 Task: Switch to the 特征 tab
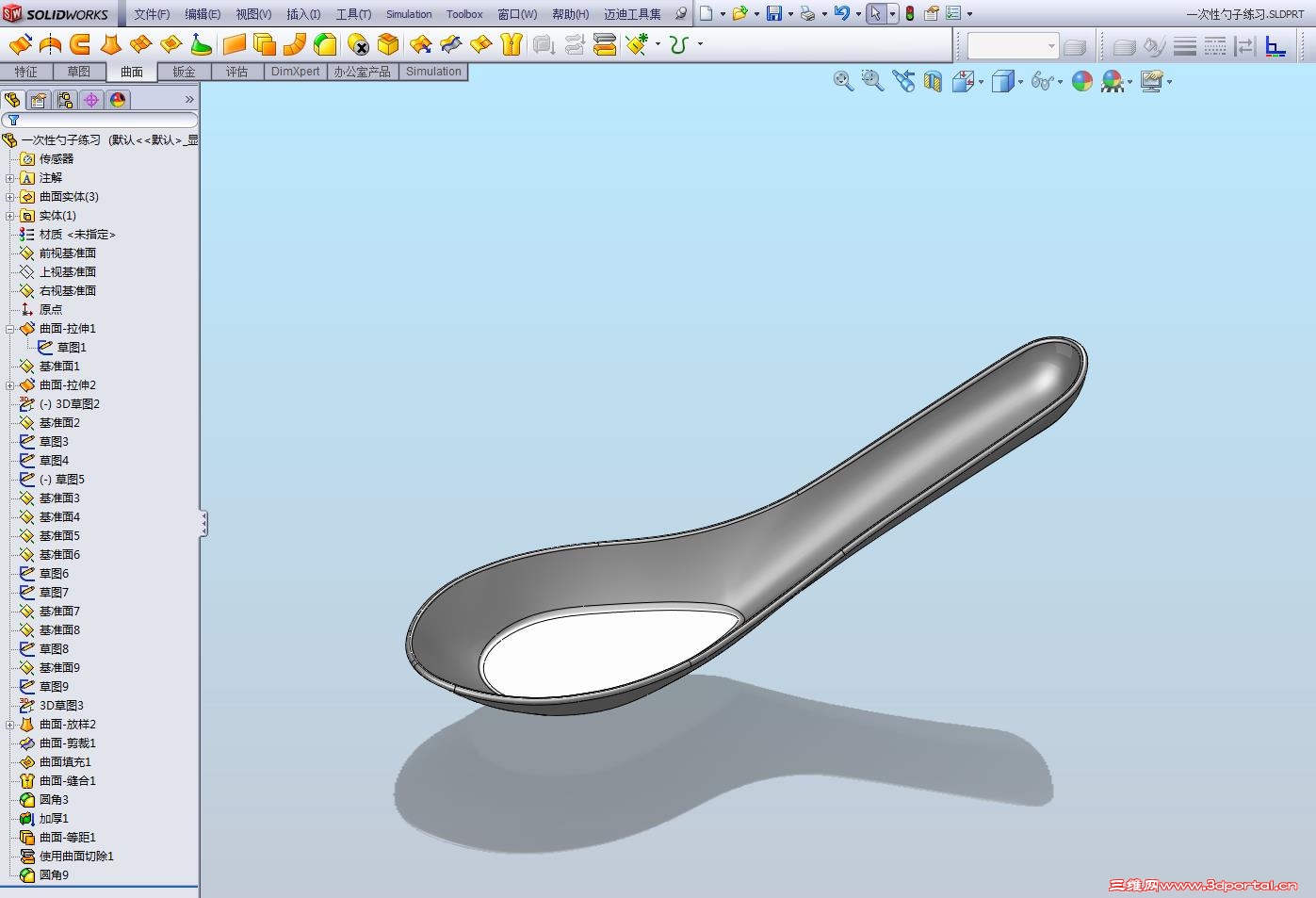[26, 72]
